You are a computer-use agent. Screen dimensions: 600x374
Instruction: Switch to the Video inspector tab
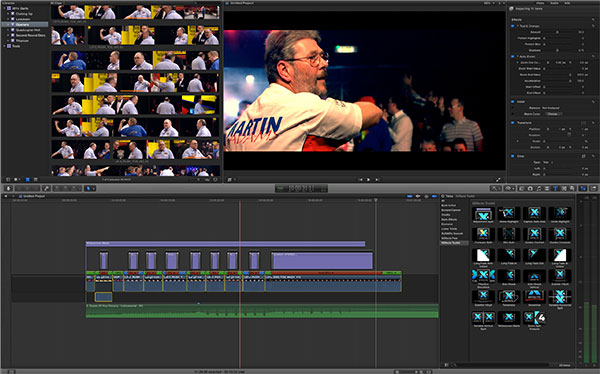[x=540, y=3]
